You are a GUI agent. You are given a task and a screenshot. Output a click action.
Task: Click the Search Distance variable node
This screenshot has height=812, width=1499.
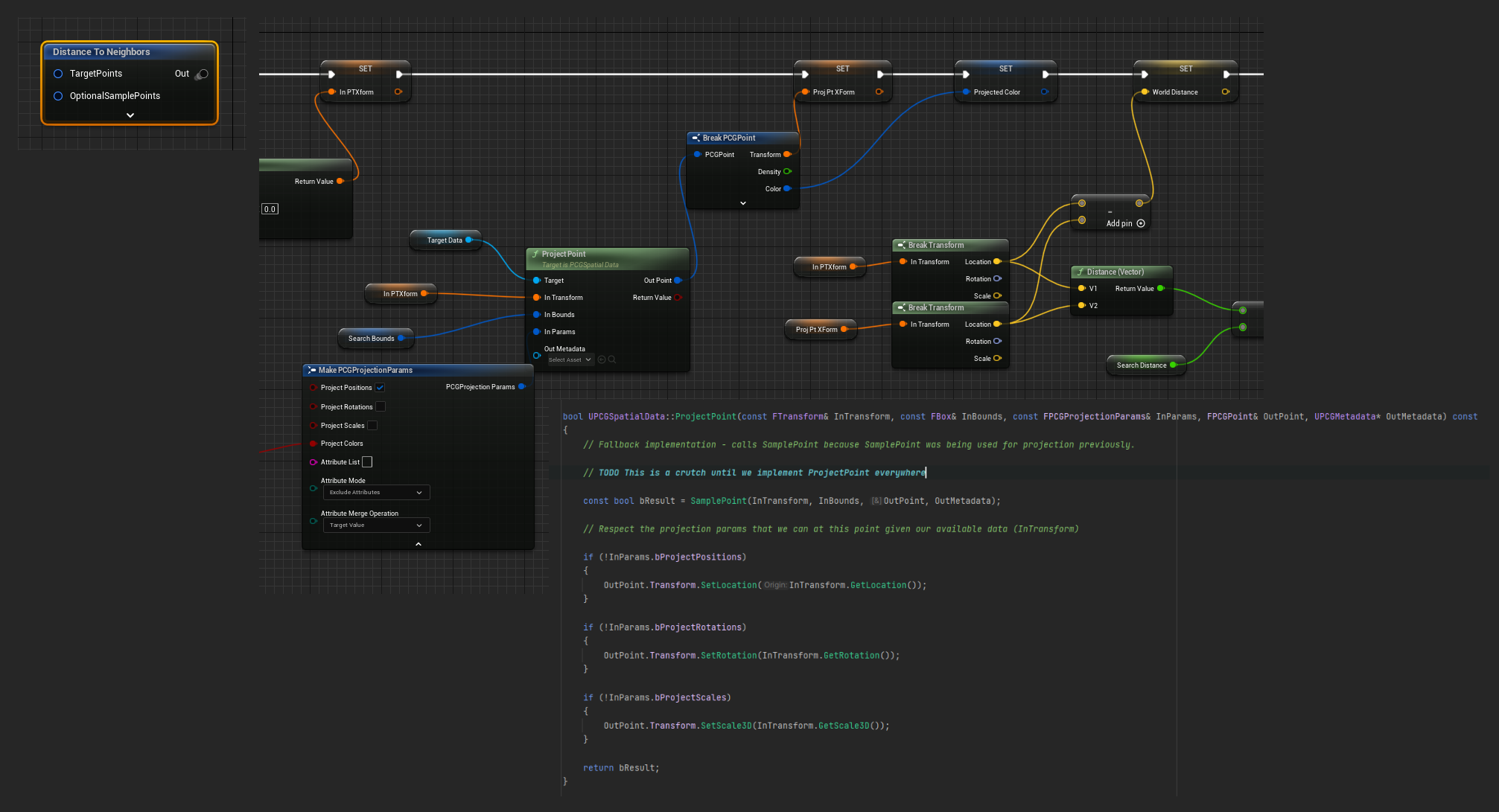coord(1141,365)
